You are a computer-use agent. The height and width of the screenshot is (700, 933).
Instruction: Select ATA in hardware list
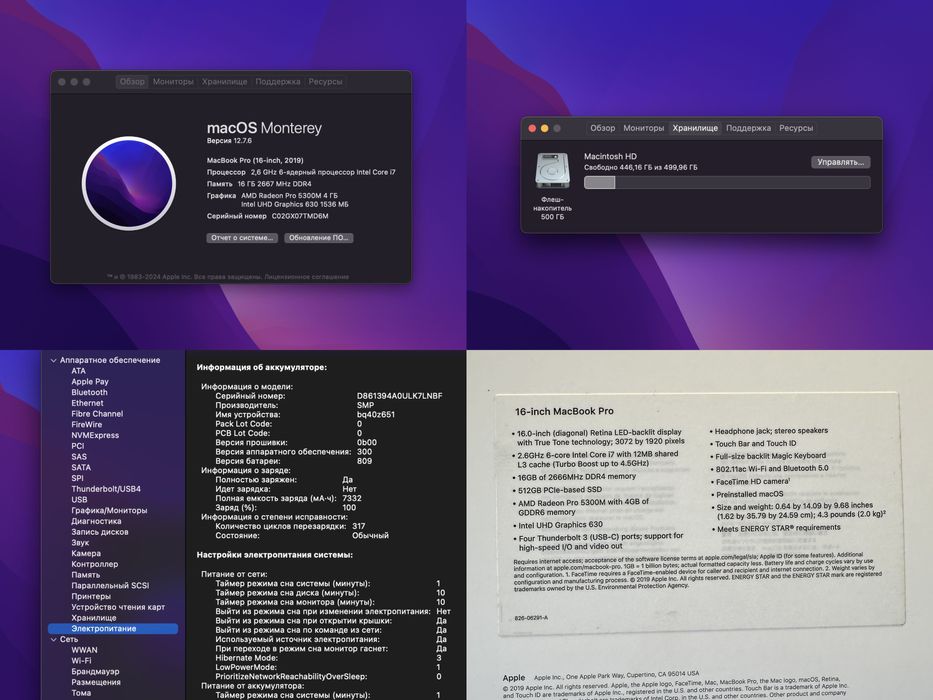pyautogui.click(x=79, y=371)
